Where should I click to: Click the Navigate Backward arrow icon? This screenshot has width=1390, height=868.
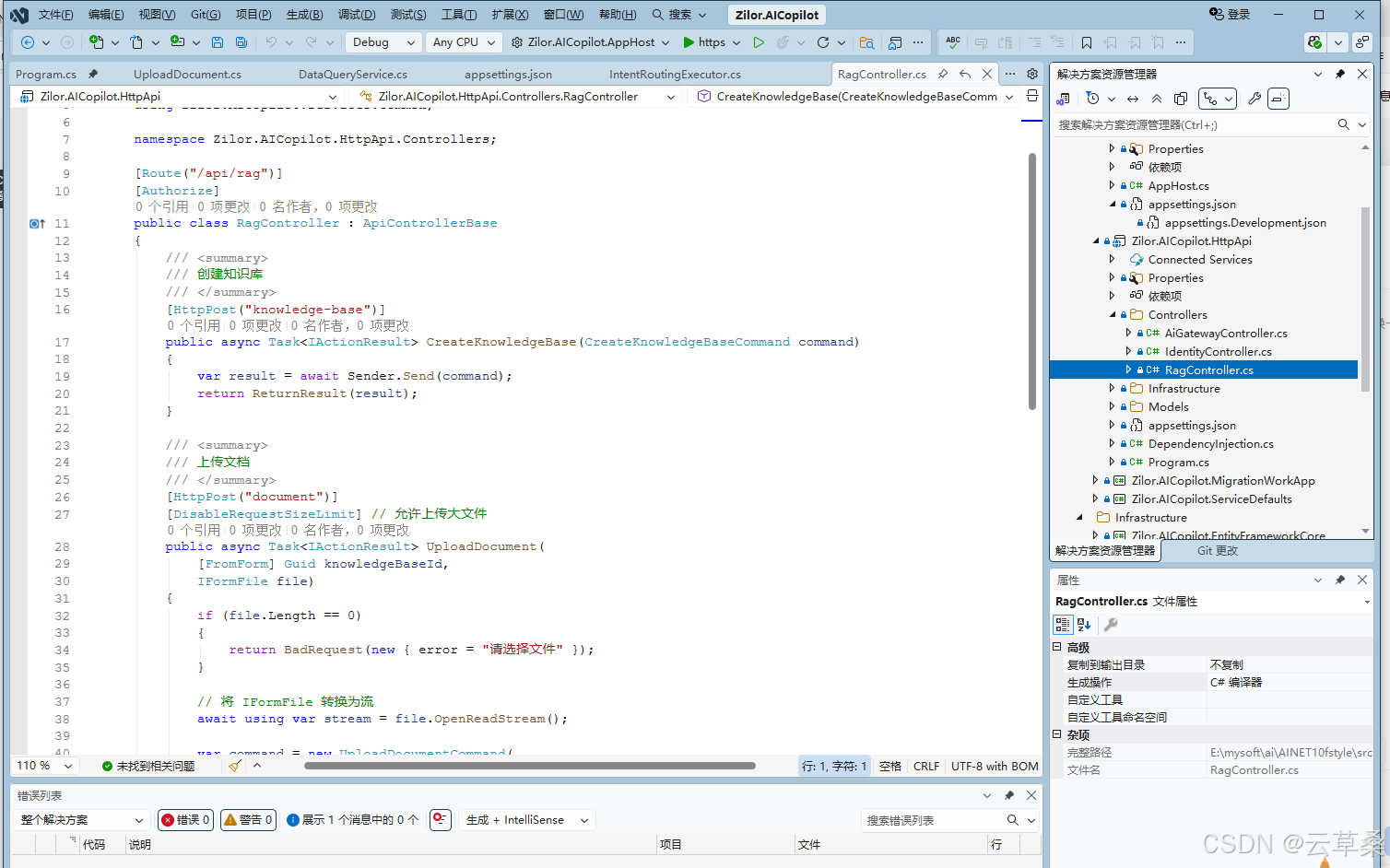28,42
